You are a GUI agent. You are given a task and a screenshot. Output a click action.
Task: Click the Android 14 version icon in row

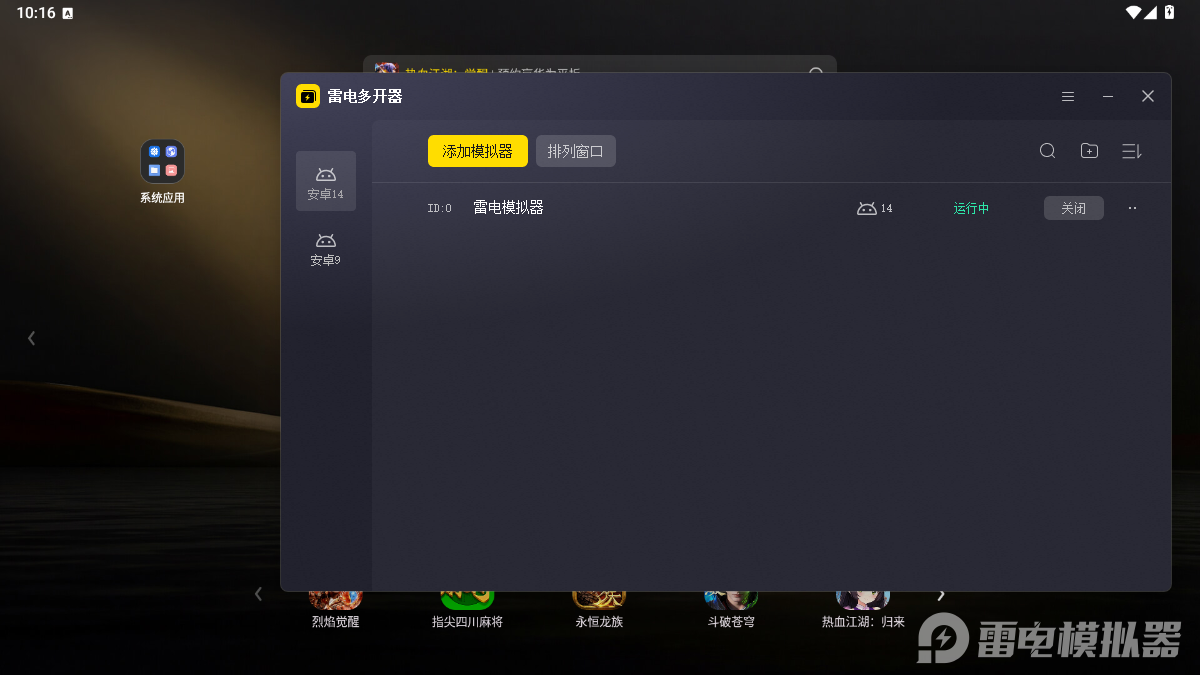(867, 208)
